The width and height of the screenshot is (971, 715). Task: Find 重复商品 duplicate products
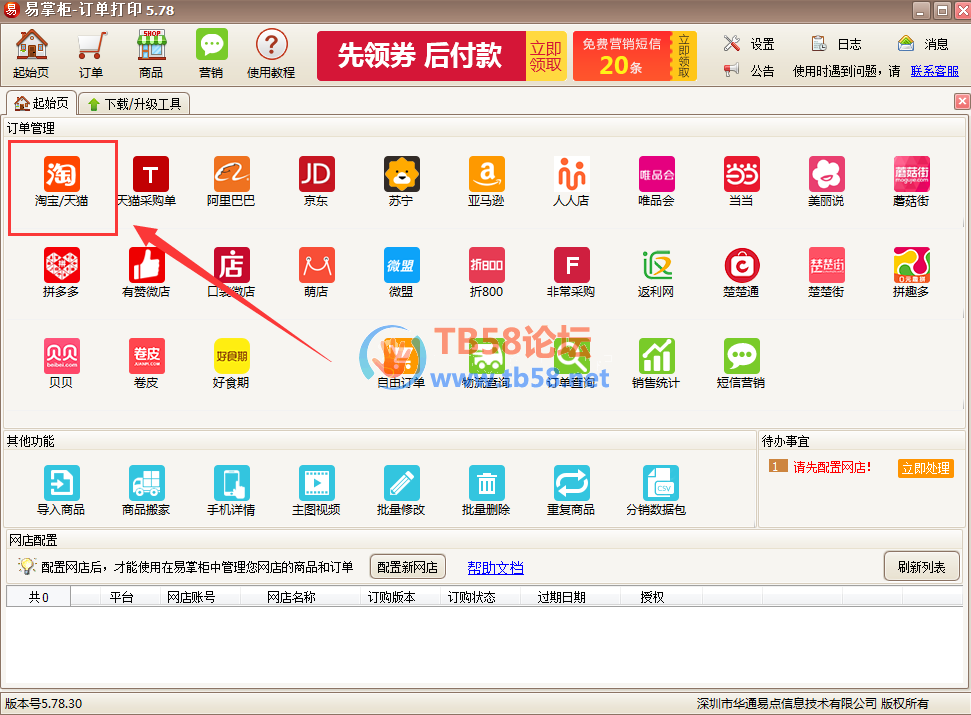click(571, 491)
